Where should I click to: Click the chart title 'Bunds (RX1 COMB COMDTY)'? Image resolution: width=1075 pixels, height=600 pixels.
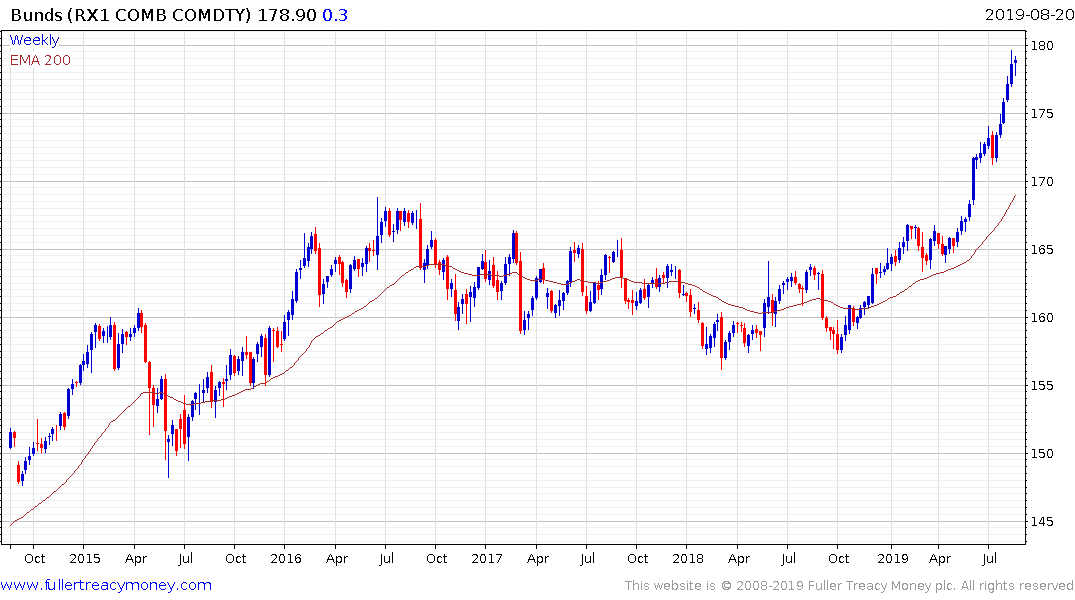tap(131, 14)
